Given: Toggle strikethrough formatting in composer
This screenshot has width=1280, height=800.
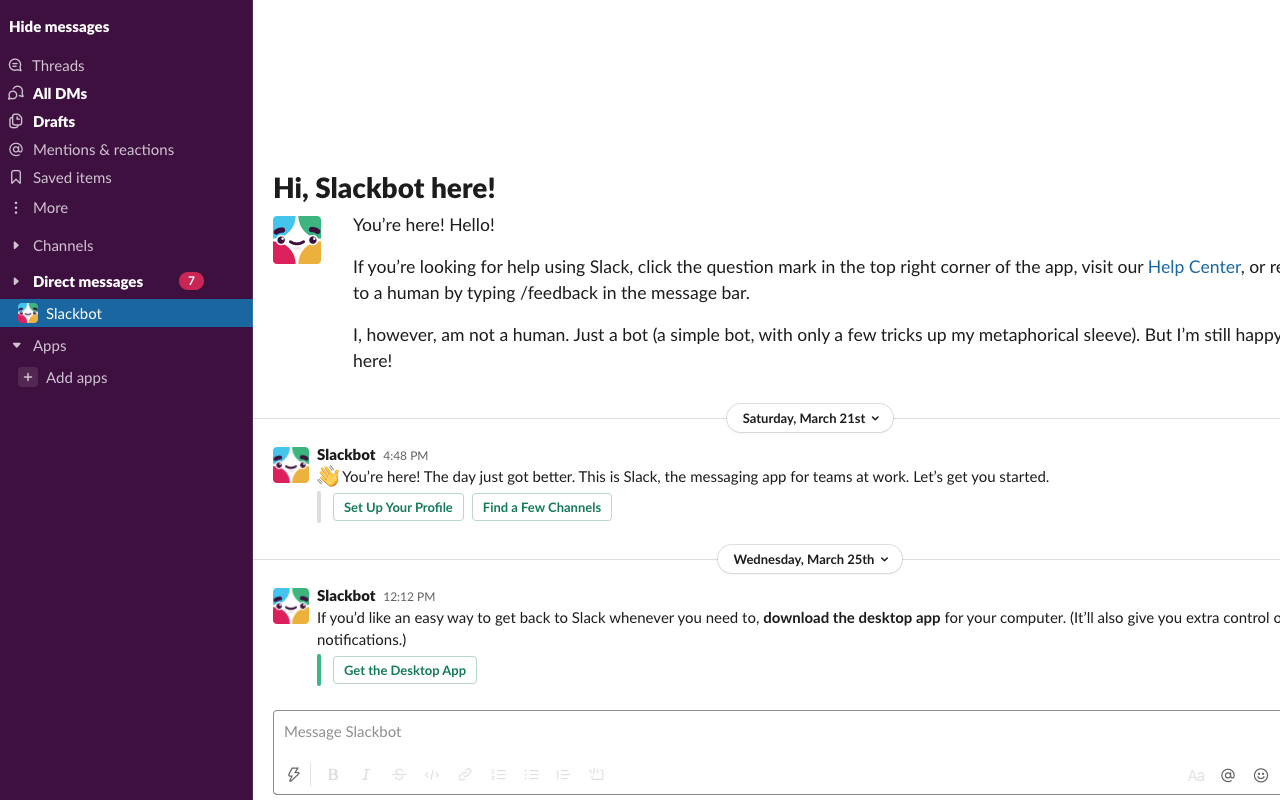Looking at the screenshot, I should click(399, 774).
